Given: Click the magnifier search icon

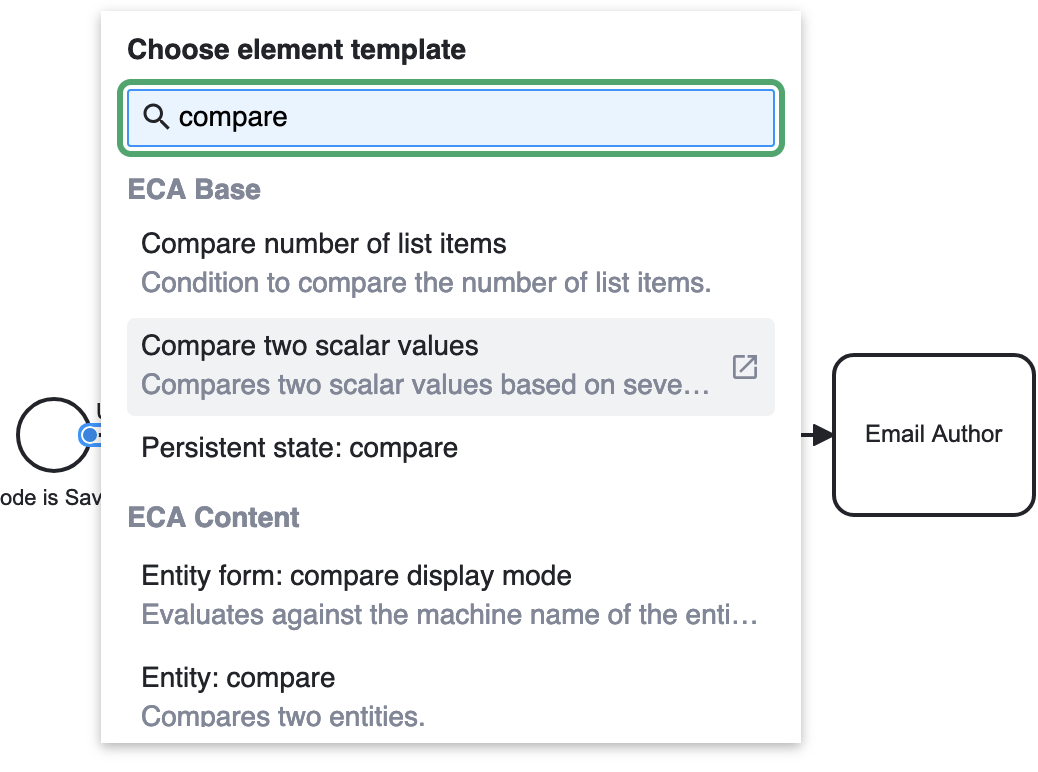Looking at the screenshot, I should pos(156,117).
